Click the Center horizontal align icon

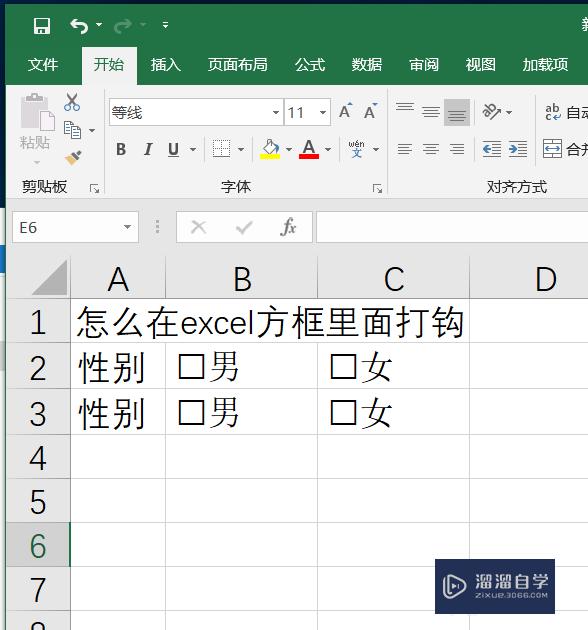pos(431,149)
